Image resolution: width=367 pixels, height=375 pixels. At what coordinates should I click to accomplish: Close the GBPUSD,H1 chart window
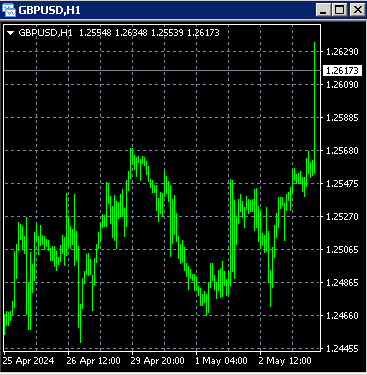coord(357,10)
